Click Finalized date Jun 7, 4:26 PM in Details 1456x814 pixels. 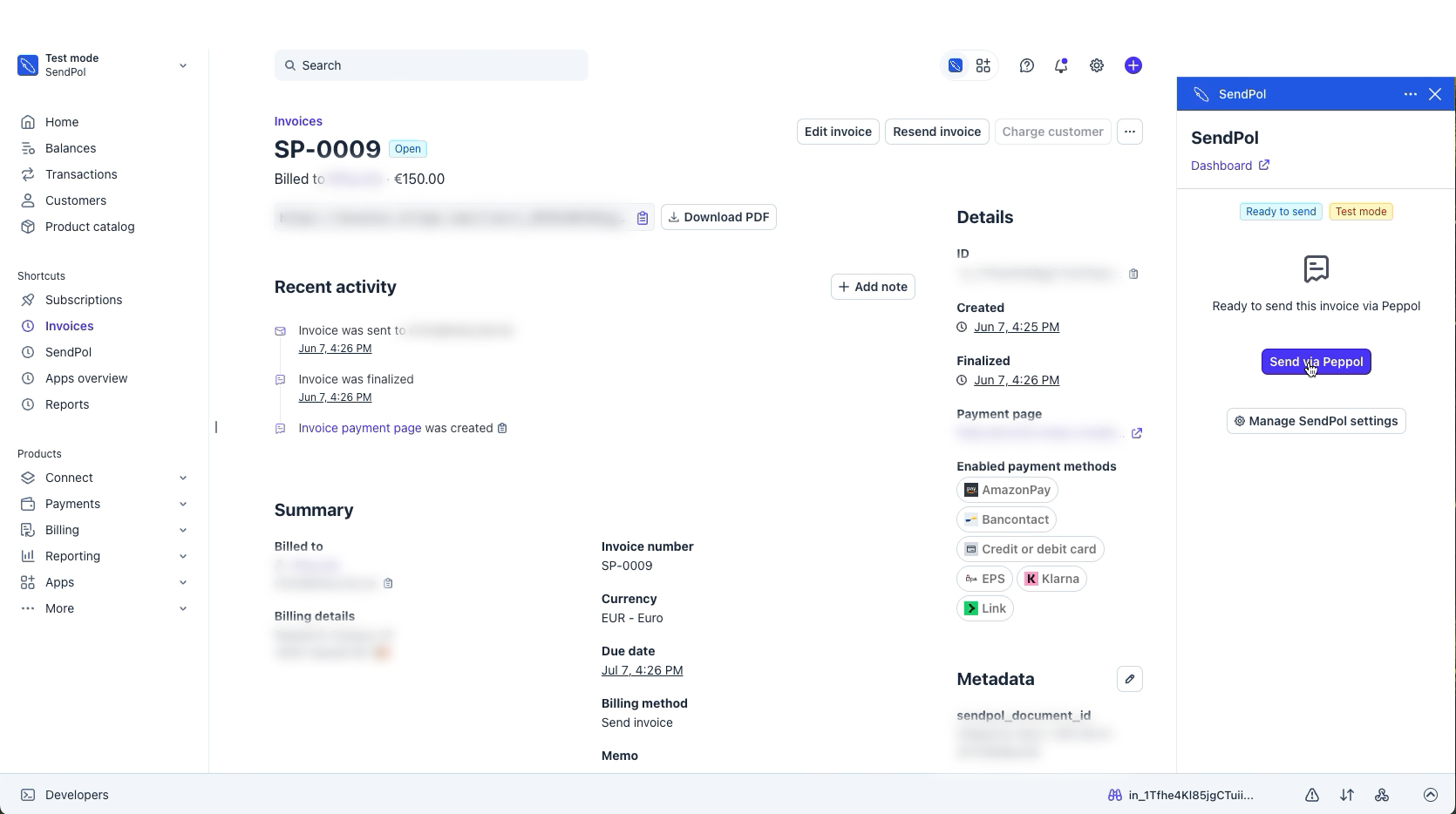tap(1017, 380)
